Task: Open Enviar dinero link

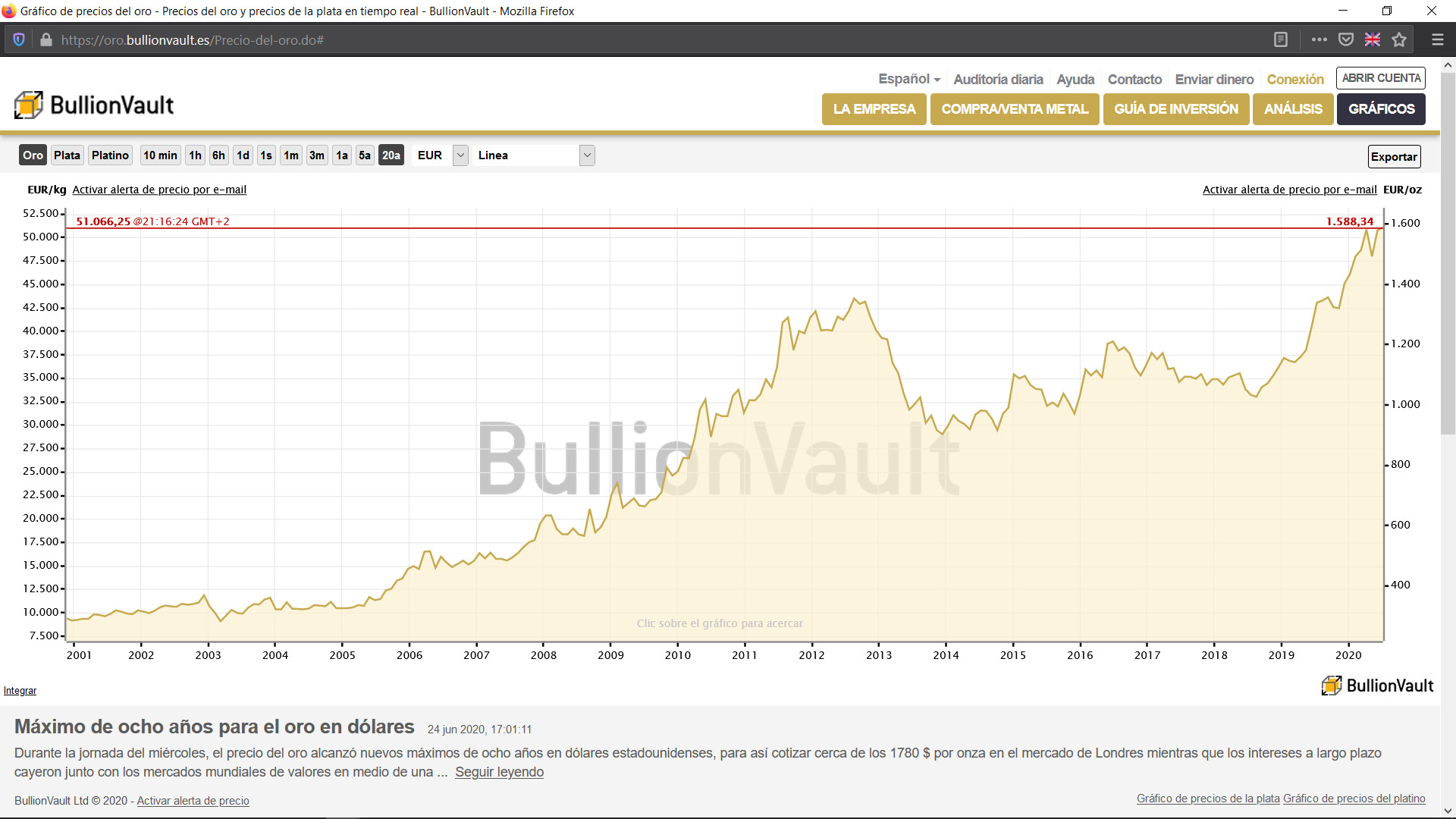Action: tap(1214, 80)
